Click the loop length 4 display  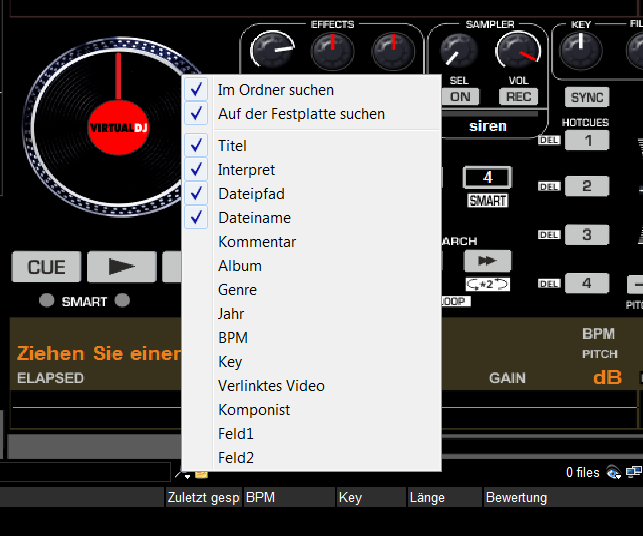487,178
